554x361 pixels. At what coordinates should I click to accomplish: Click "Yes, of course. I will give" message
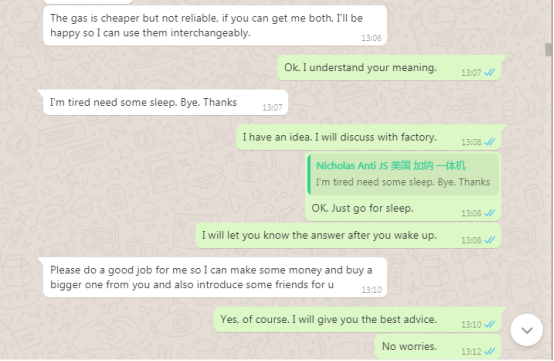(x=358, y=320)
